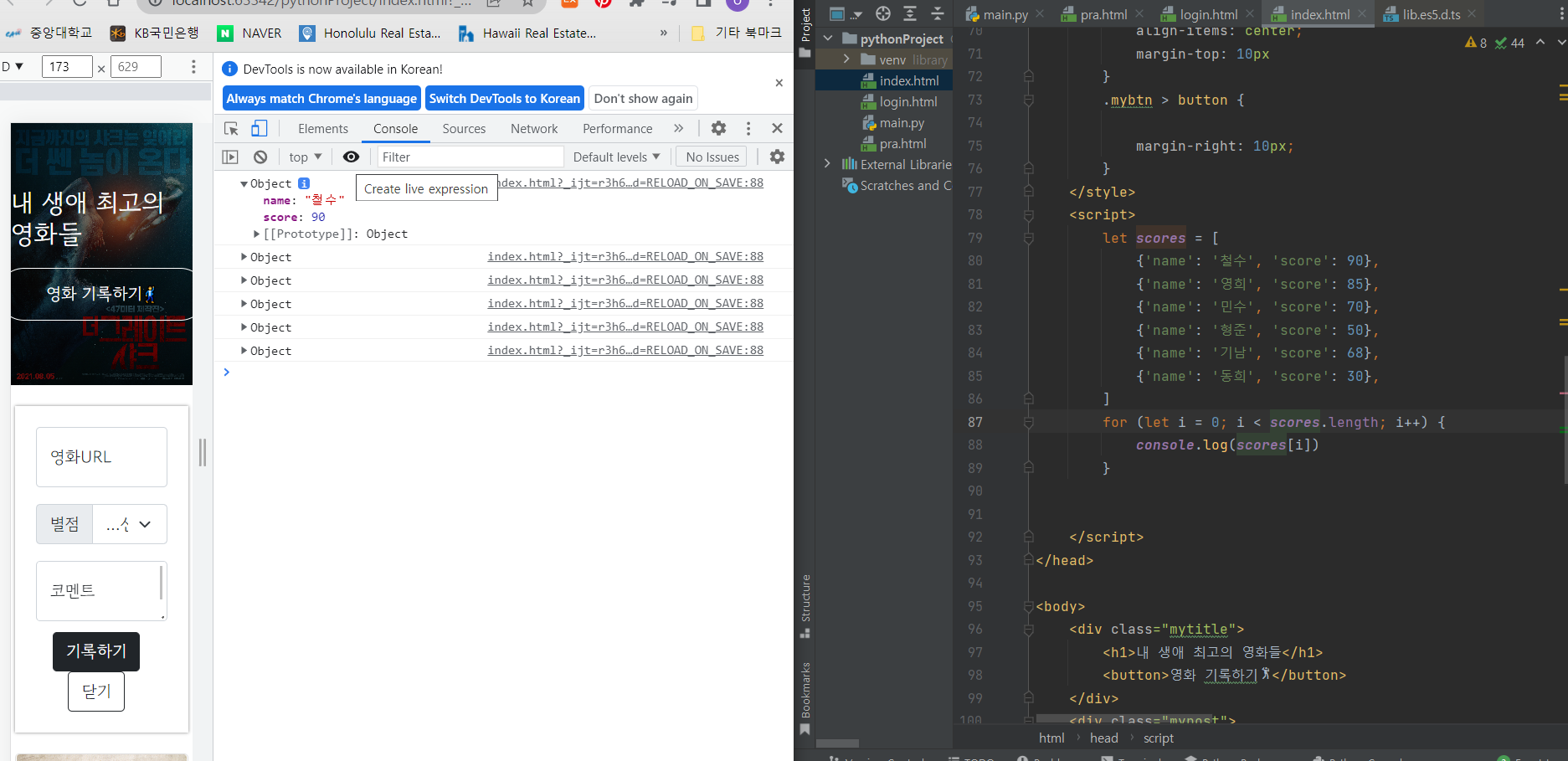The image size is (1568, 761).
Task: Open console settings gear beside No Issues
Action: pos(777,157)
